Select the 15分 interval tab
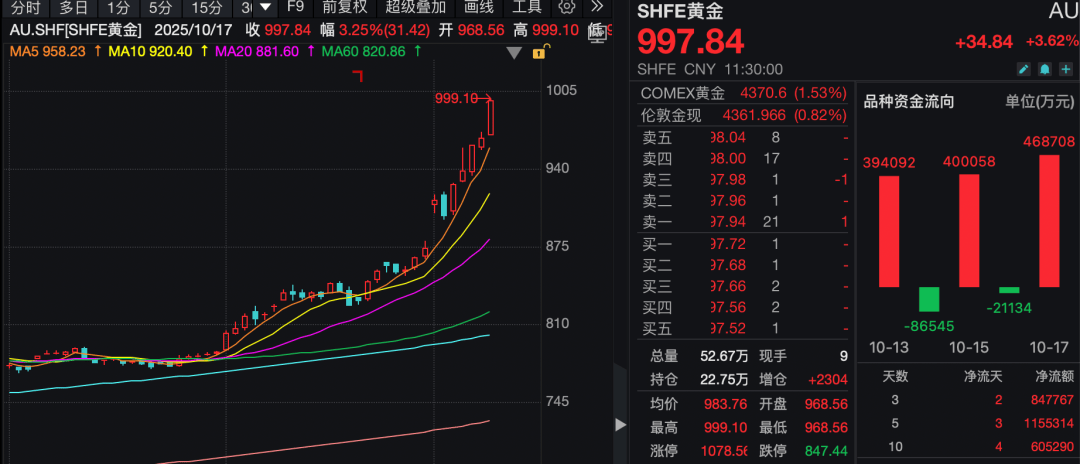The width and height of the screenshot is (1080, 464). click(x=207, y=7)
